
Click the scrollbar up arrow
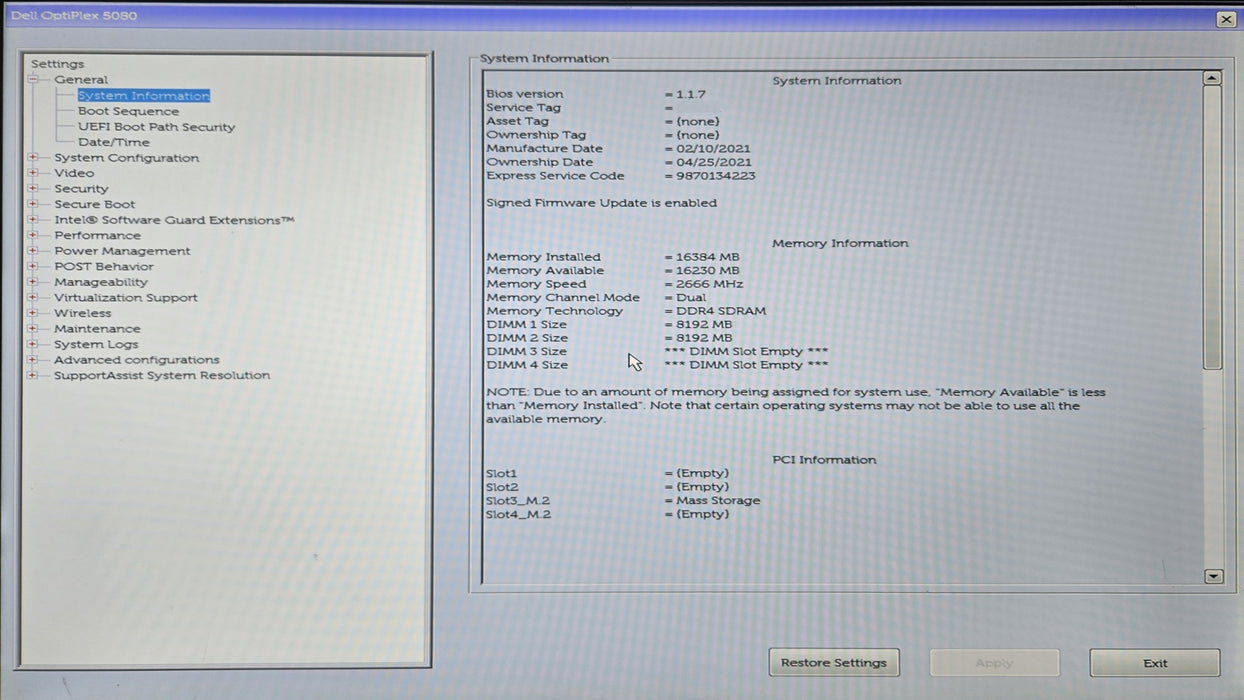coord(1213,78)
